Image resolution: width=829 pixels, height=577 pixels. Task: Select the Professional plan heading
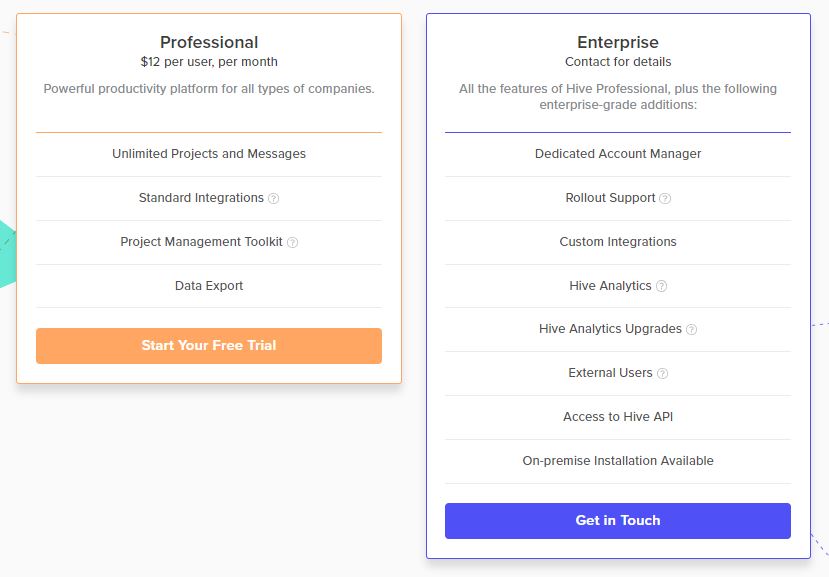209,42
